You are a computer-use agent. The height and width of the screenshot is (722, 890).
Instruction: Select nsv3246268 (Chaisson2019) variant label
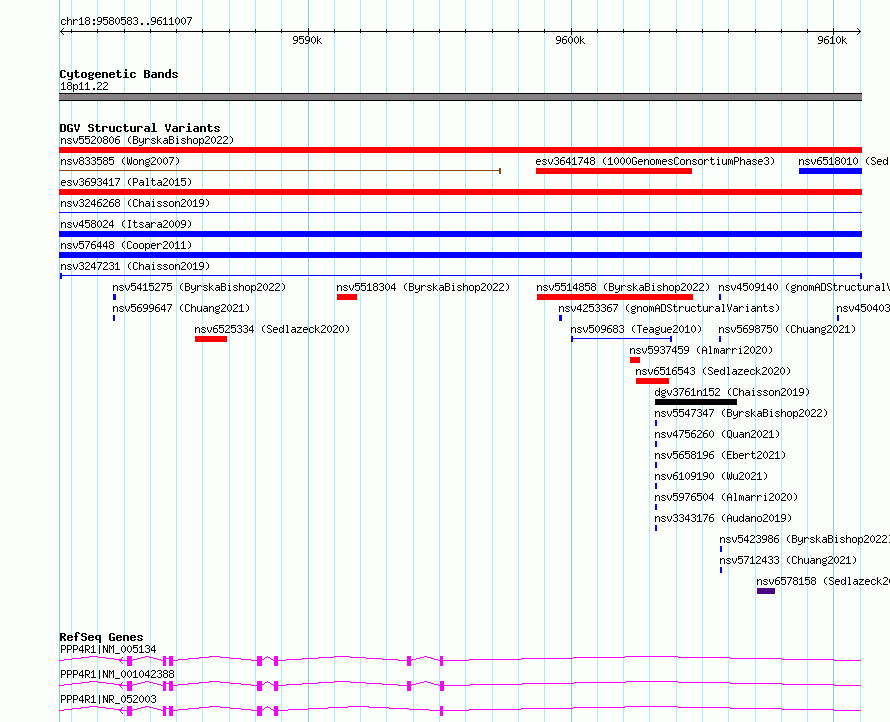point(135,203)
